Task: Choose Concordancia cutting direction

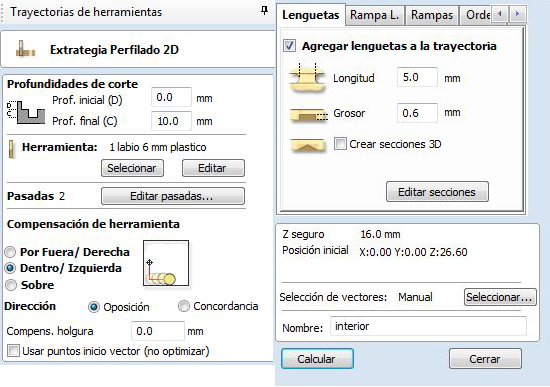Action: tap(183, 306)
